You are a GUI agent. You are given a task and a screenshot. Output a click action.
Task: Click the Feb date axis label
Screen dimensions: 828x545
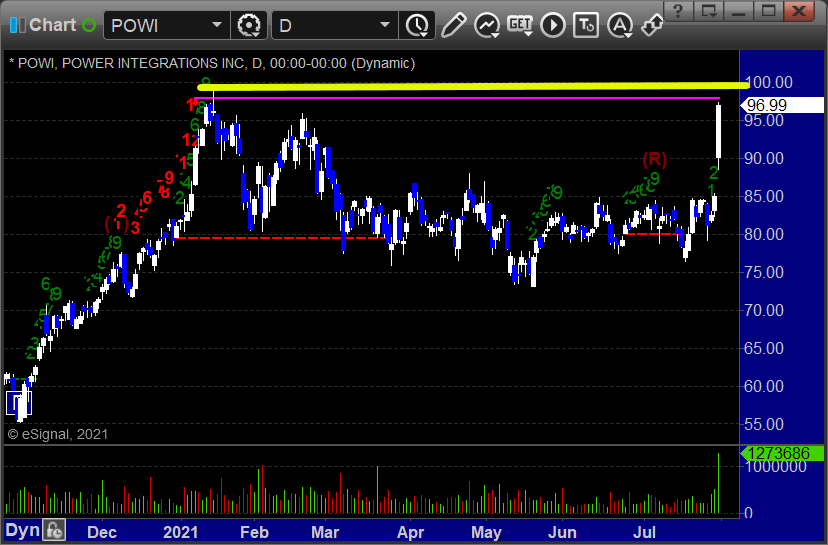255,532
